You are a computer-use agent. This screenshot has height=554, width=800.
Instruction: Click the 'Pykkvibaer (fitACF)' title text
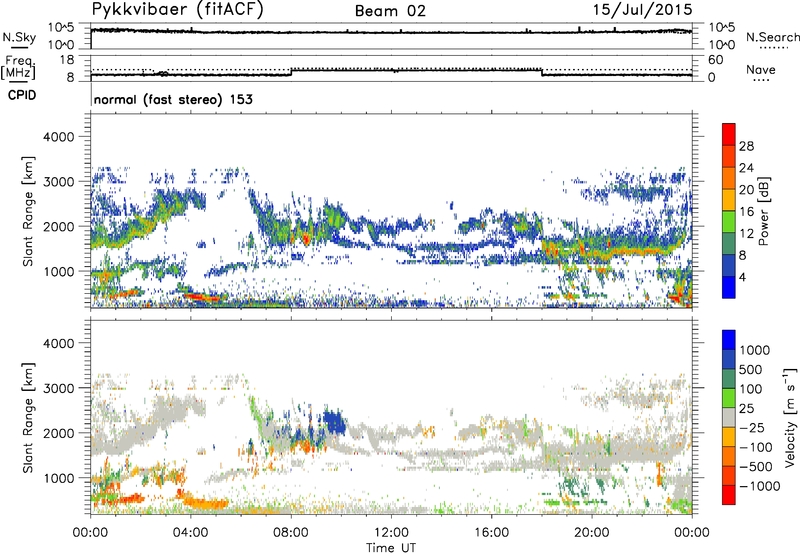click(178, 10)
